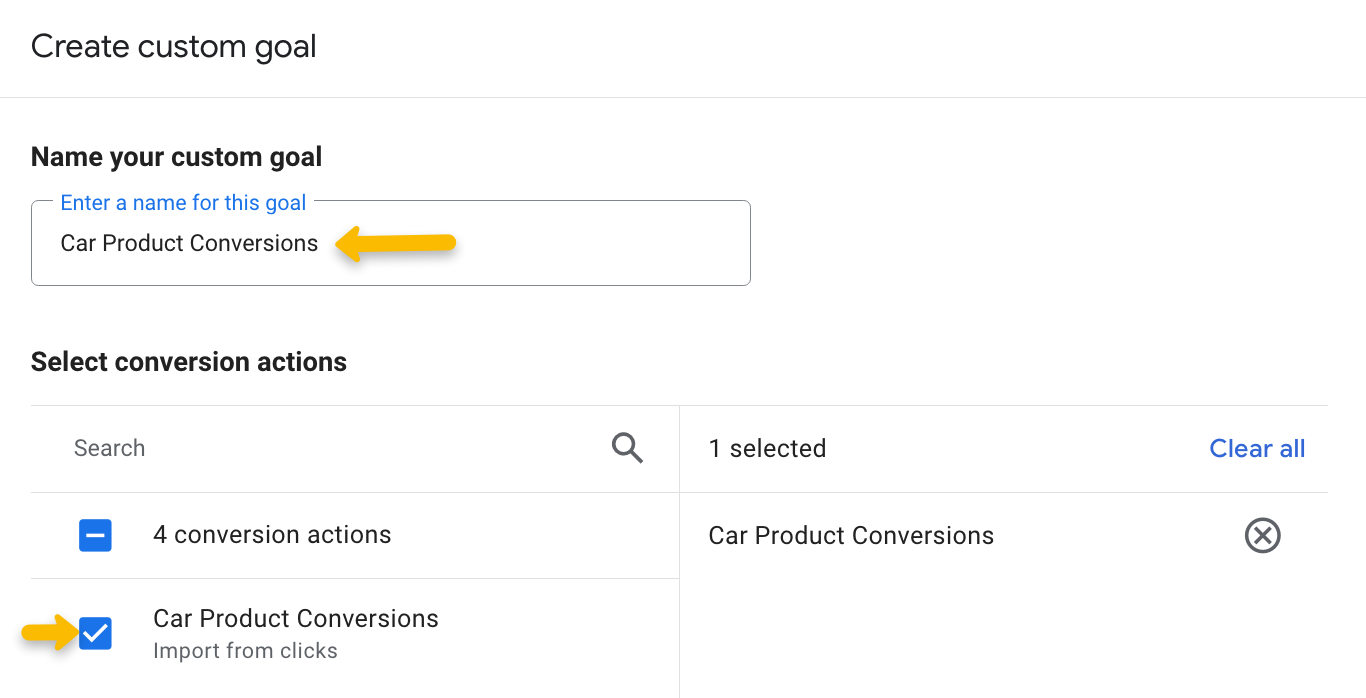Click the Create custom goal title

[x=174, y=47]
